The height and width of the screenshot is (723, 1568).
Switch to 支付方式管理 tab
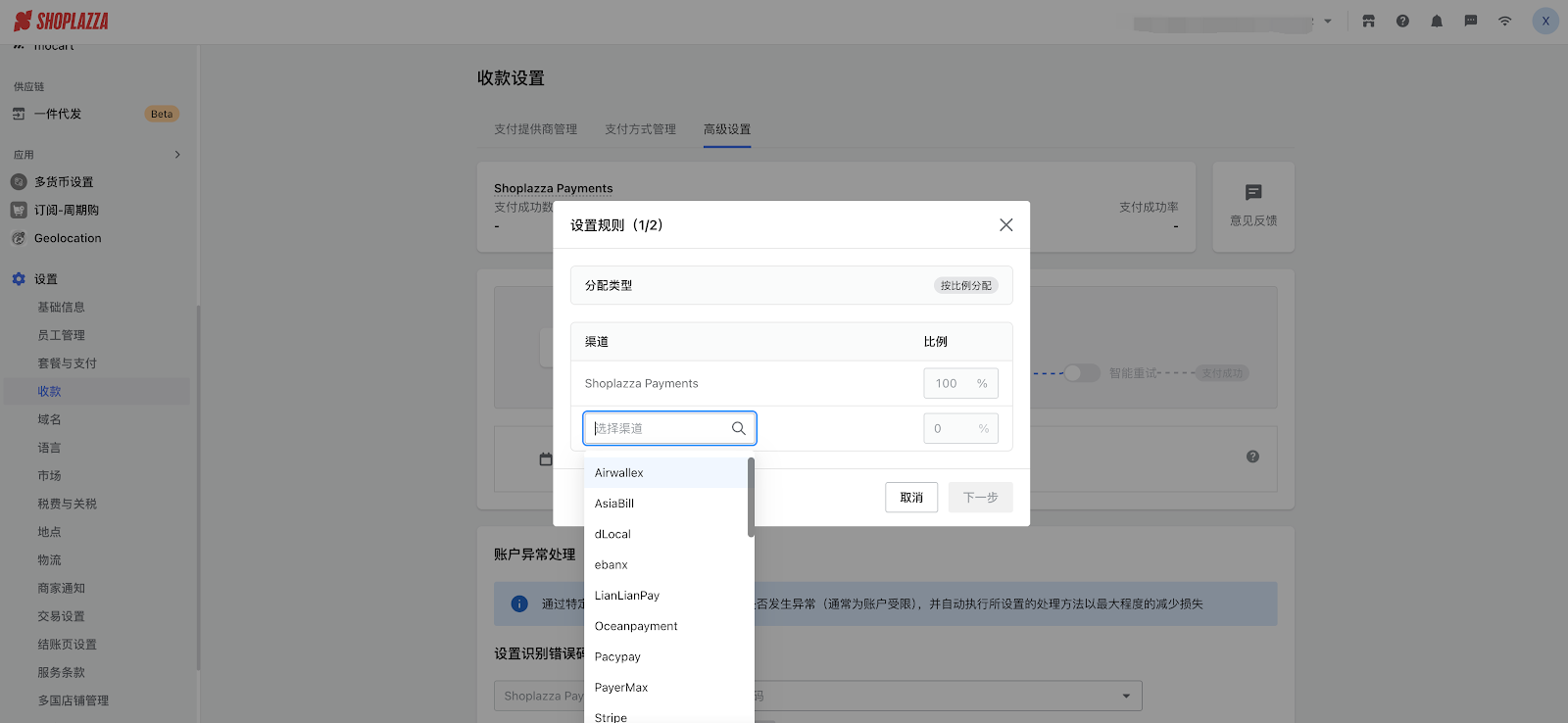640,129
